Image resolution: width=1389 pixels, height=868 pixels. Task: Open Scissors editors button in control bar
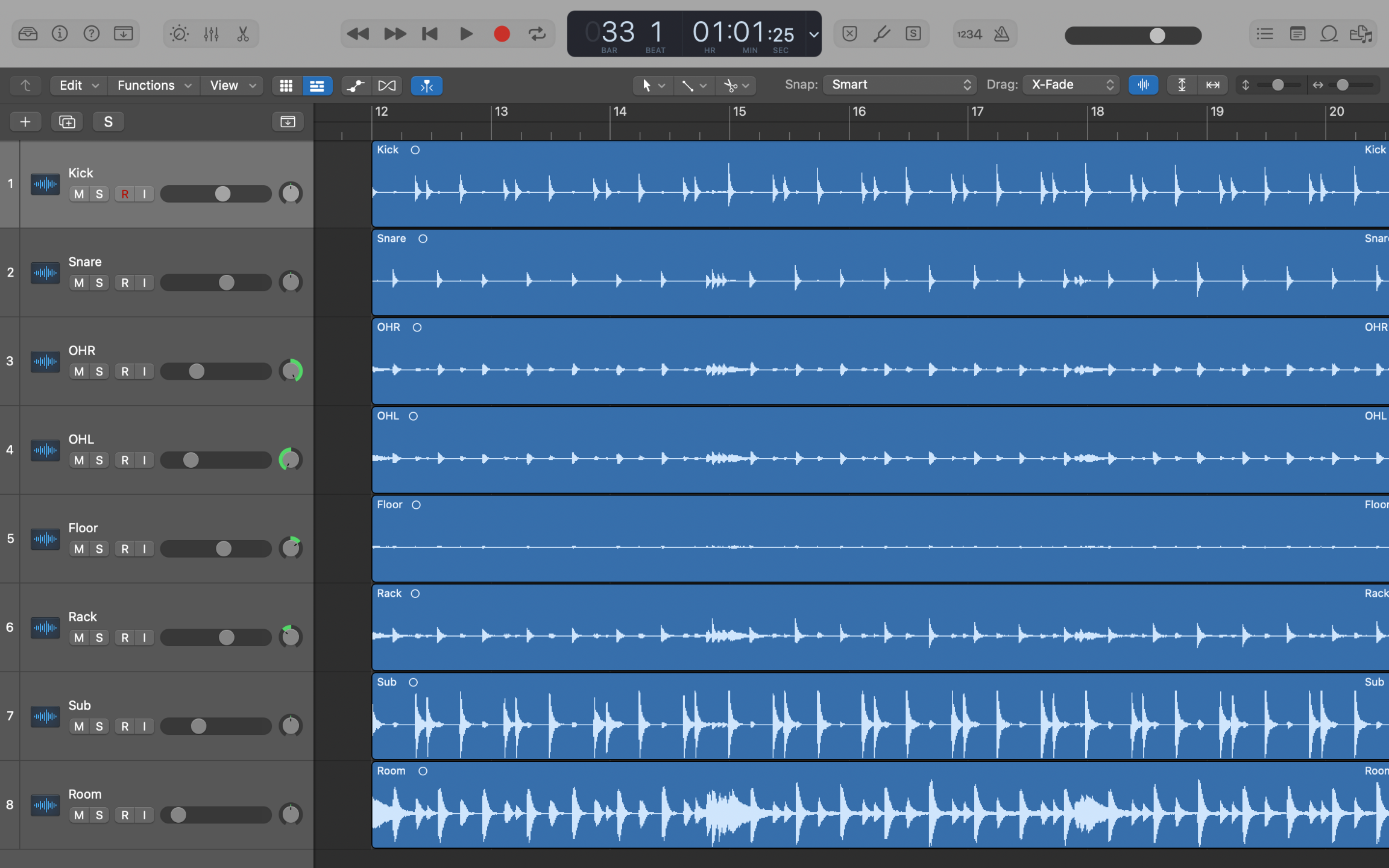(243, 34)
